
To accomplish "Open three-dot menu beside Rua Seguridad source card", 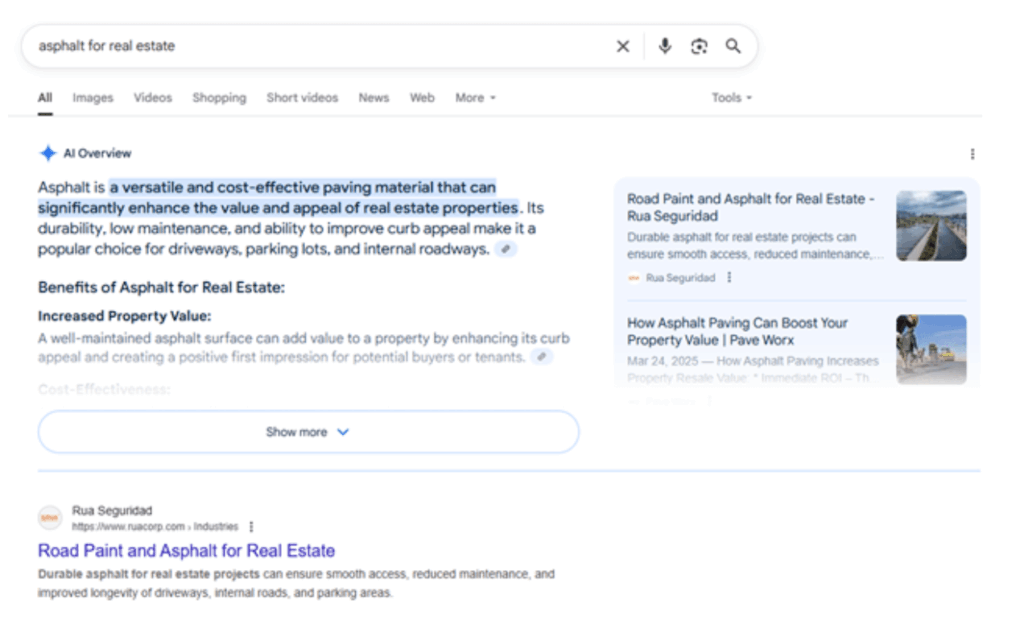I will pos(729,278).
